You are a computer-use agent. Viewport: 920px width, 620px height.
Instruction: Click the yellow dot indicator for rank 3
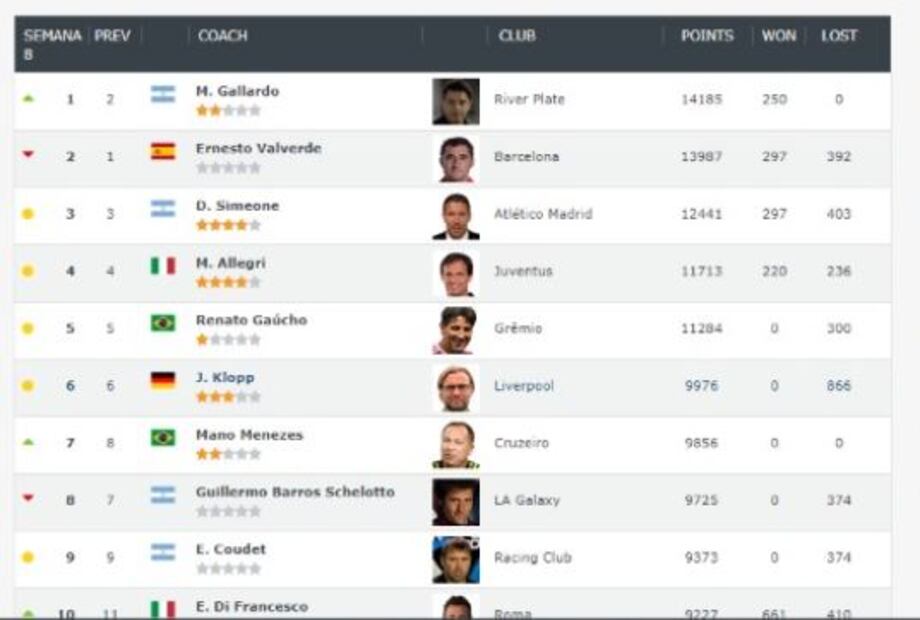click(28, 214)
